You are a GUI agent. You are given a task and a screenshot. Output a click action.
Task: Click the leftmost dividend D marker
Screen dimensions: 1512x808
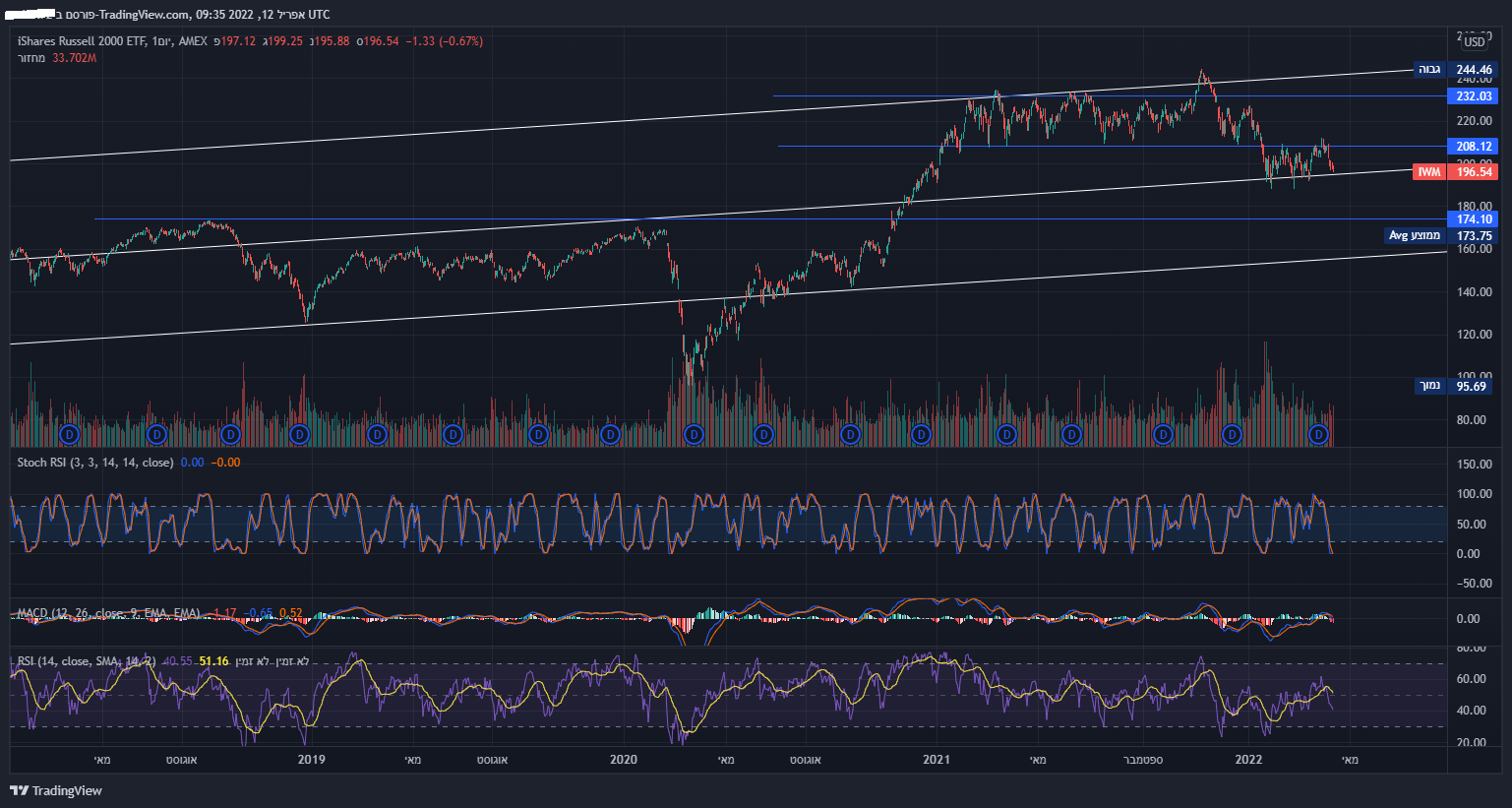pyautogui.click(x=69, y=434)
